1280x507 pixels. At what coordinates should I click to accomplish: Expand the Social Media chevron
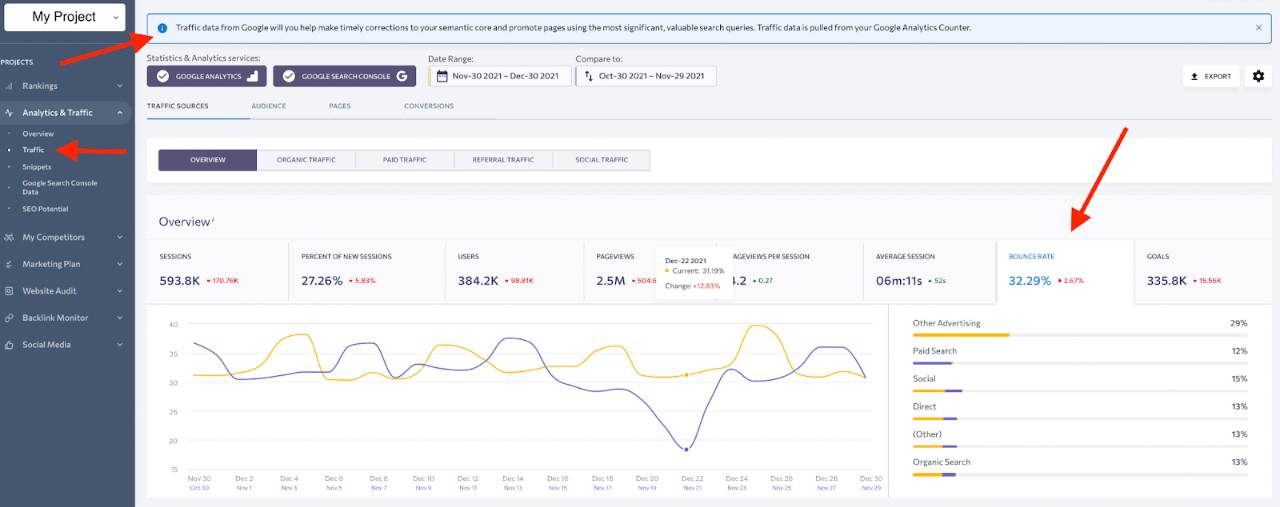pos(120,345)
